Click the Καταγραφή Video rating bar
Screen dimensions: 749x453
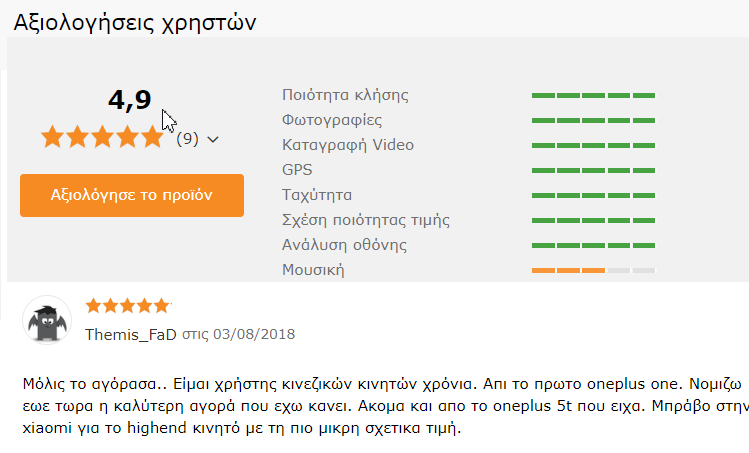point(593,145)
